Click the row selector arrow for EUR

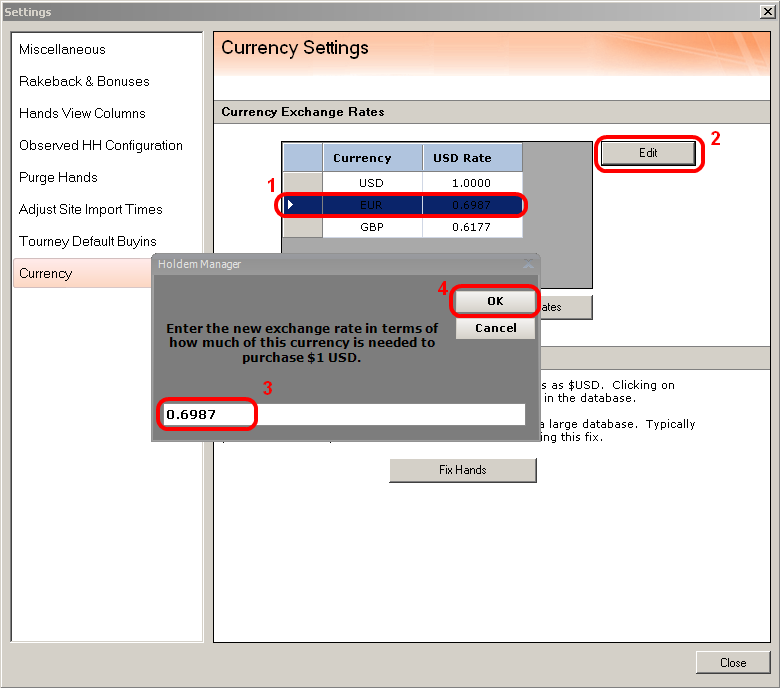click(302, 205)
